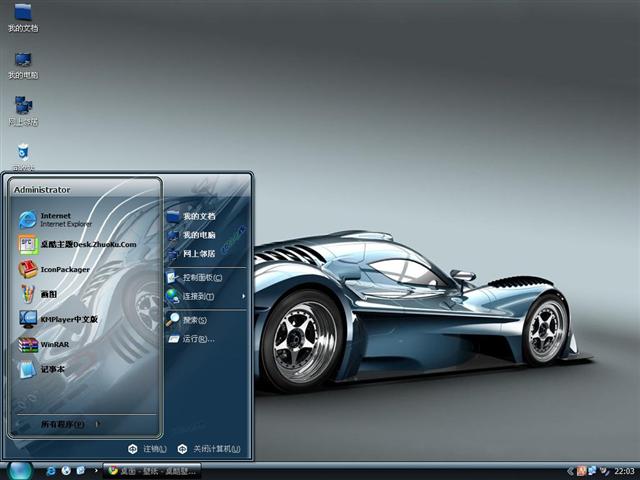640x480 pixels.
Task: Open 画图 (Paint) from the Start menu
Action: coord(45,294)
